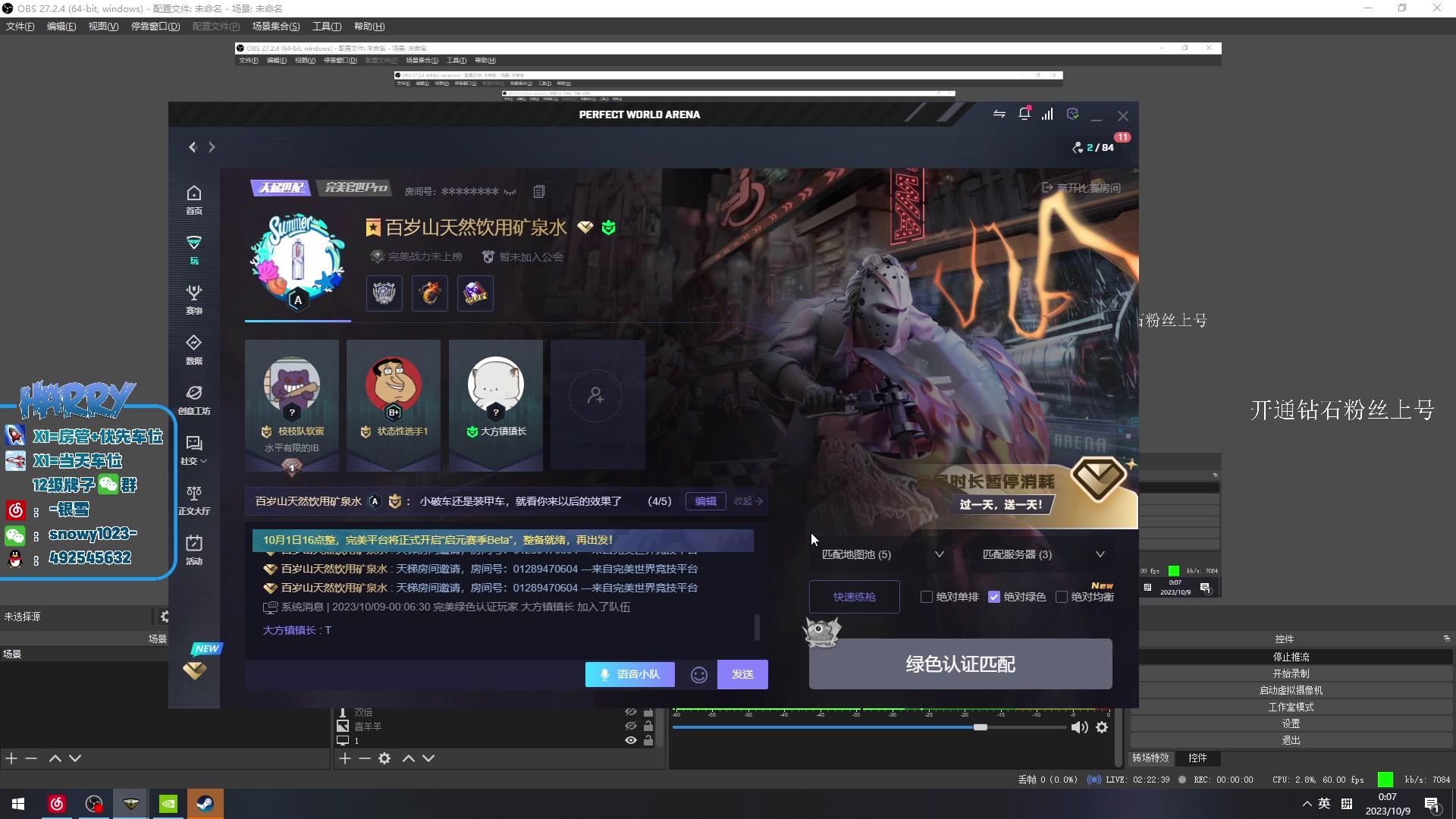
Task: Toggle lock on the 喜羊羊 source
Action: tap(648, 726)
